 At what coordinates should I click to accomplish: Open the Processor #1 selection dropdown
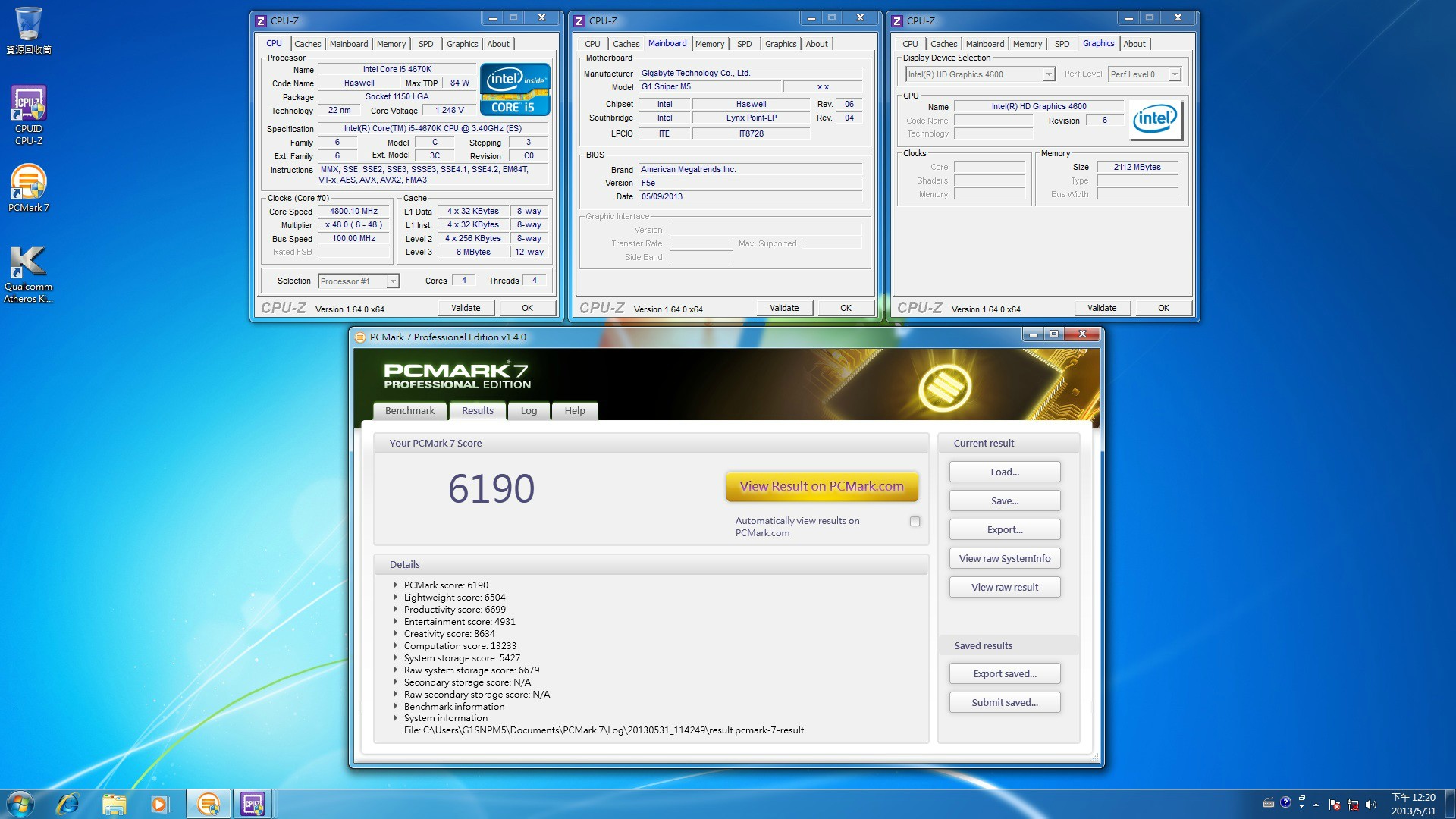[x=359, y=281]
